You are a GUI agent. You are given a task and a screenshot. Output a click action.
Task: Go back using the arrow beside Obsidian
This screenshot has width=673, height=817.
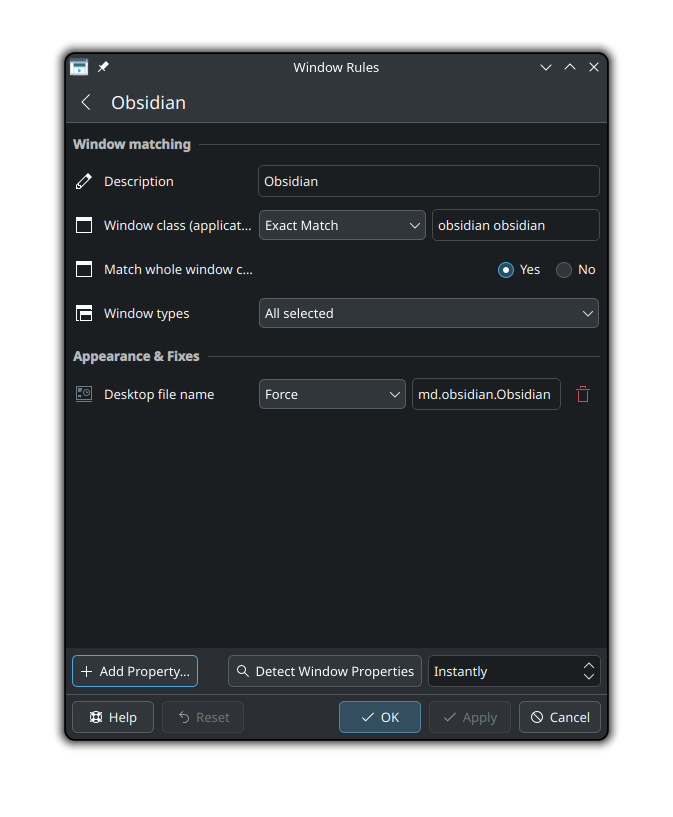[x=86, y=103]
